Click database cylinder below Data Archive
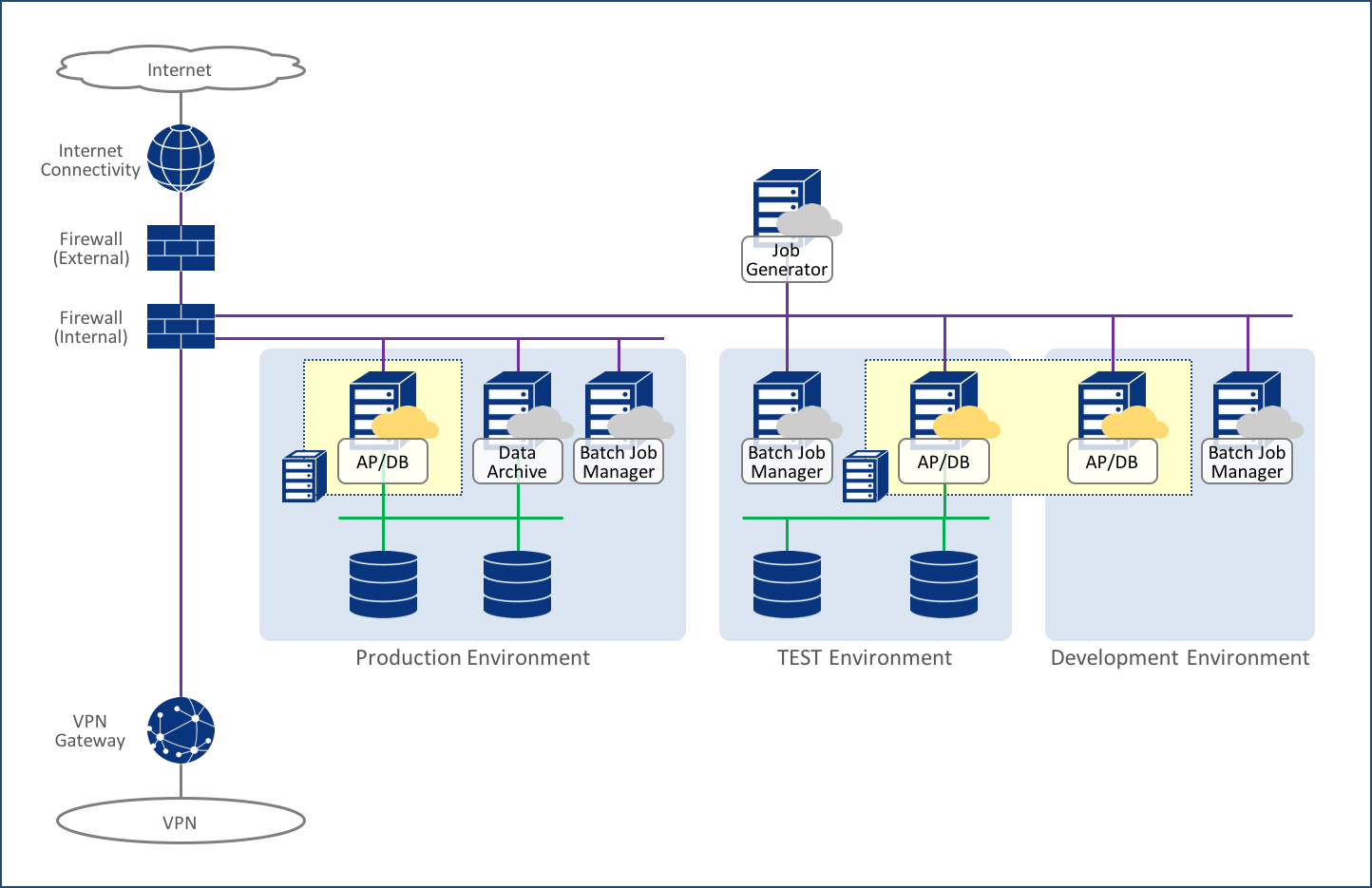 tap(517, 584)
